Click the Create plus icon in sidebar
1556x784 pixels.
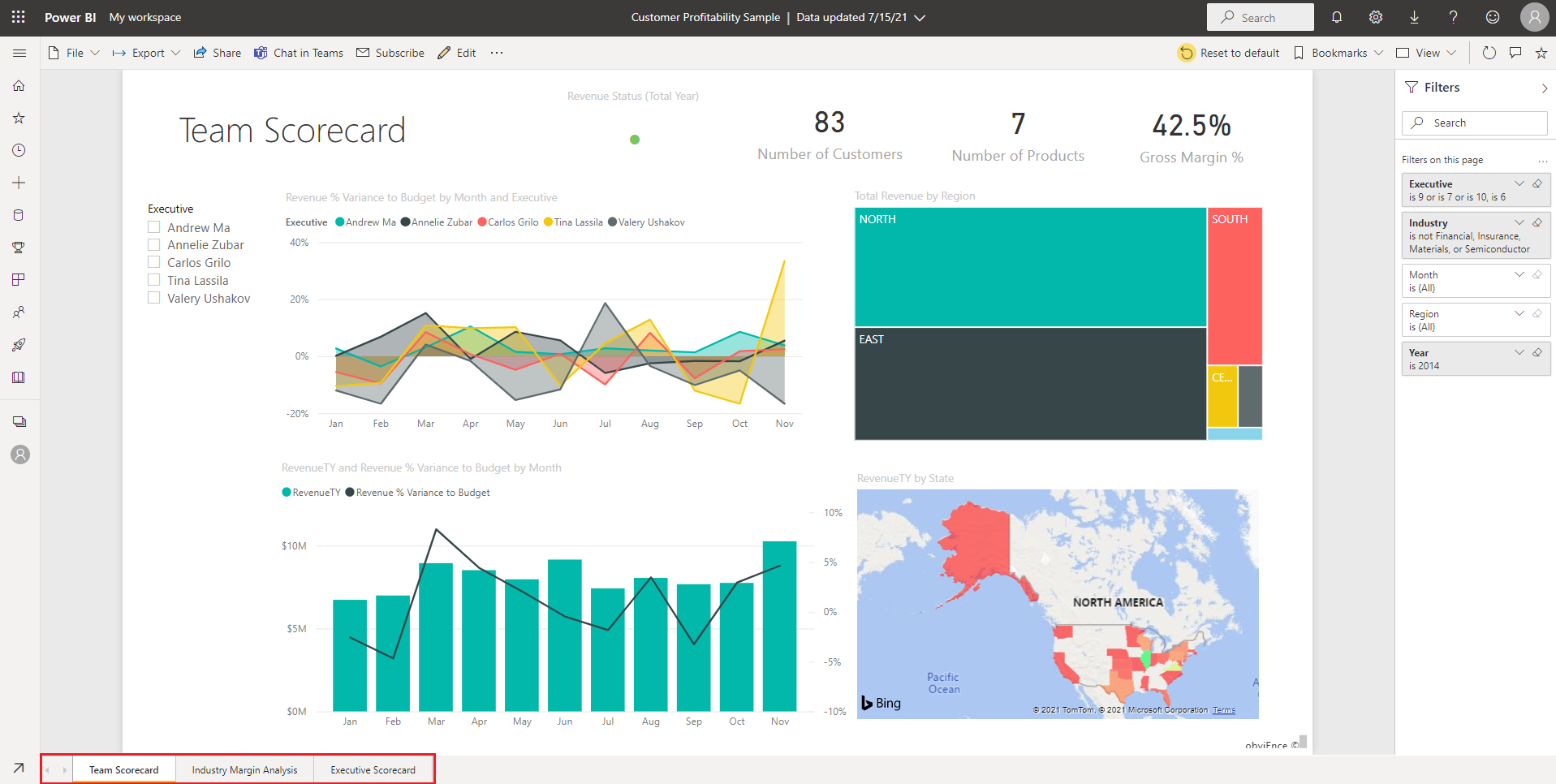(19, 183)
